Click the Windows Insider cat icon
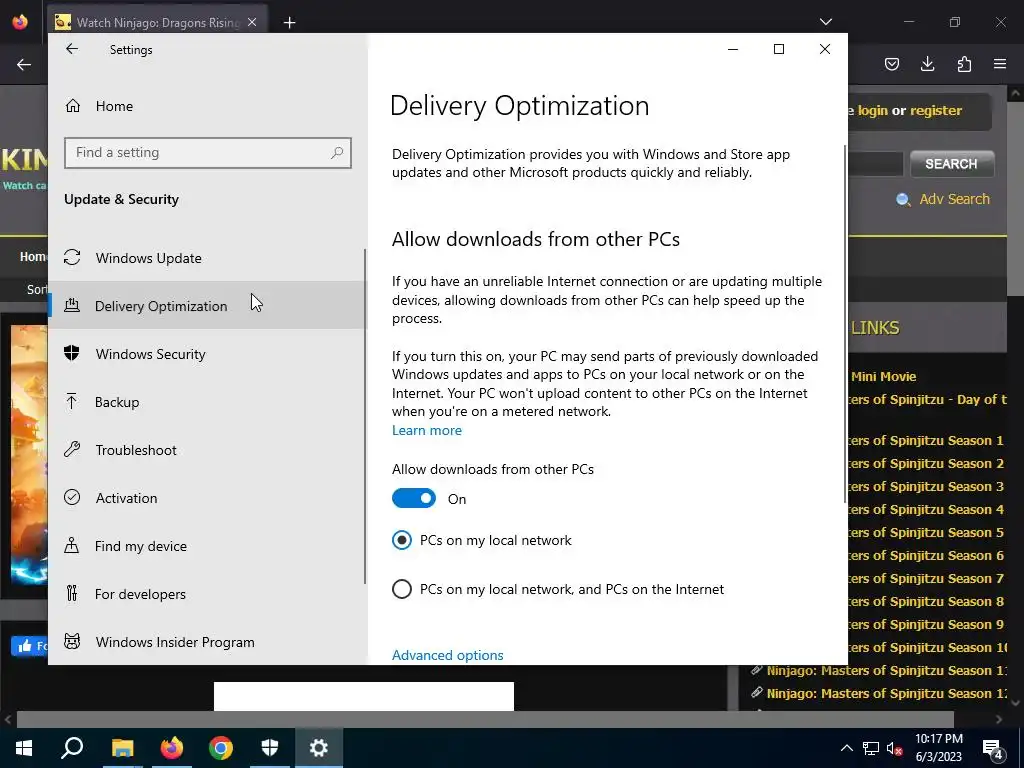Image resolution: width=1024 pixels, height=768 pixels. click(72, 641)
